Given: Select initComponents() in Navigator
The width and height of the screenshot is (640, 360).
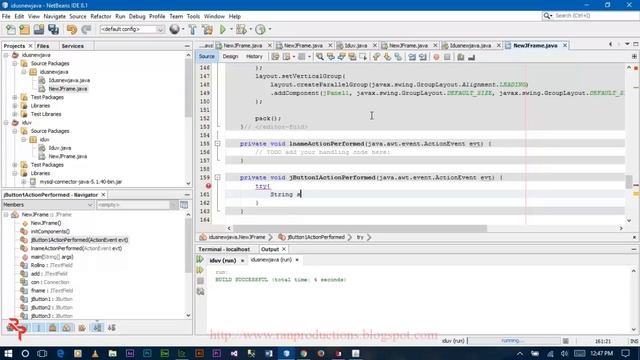Looking at the screenshot, I should click(50, 231).
